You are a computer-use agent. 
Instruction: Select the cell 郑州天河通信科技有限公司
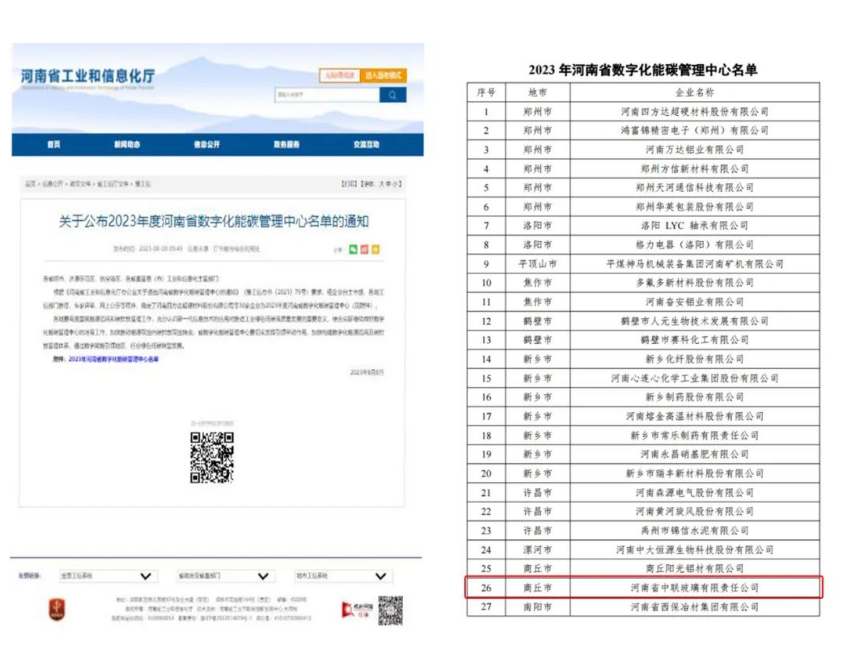(x=695, y=188)
